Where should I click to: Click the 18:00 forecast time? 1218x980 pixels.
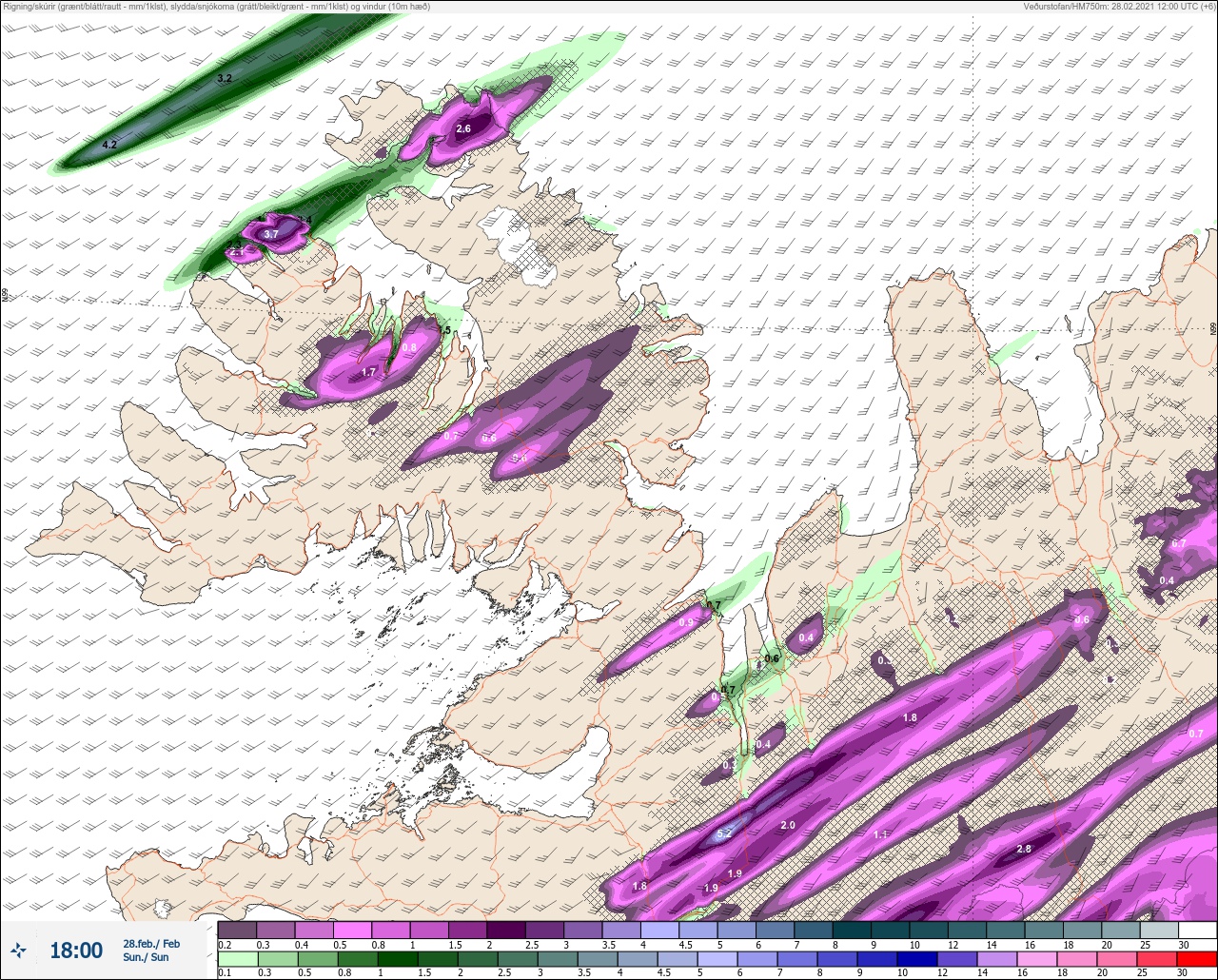click(76, 951)
